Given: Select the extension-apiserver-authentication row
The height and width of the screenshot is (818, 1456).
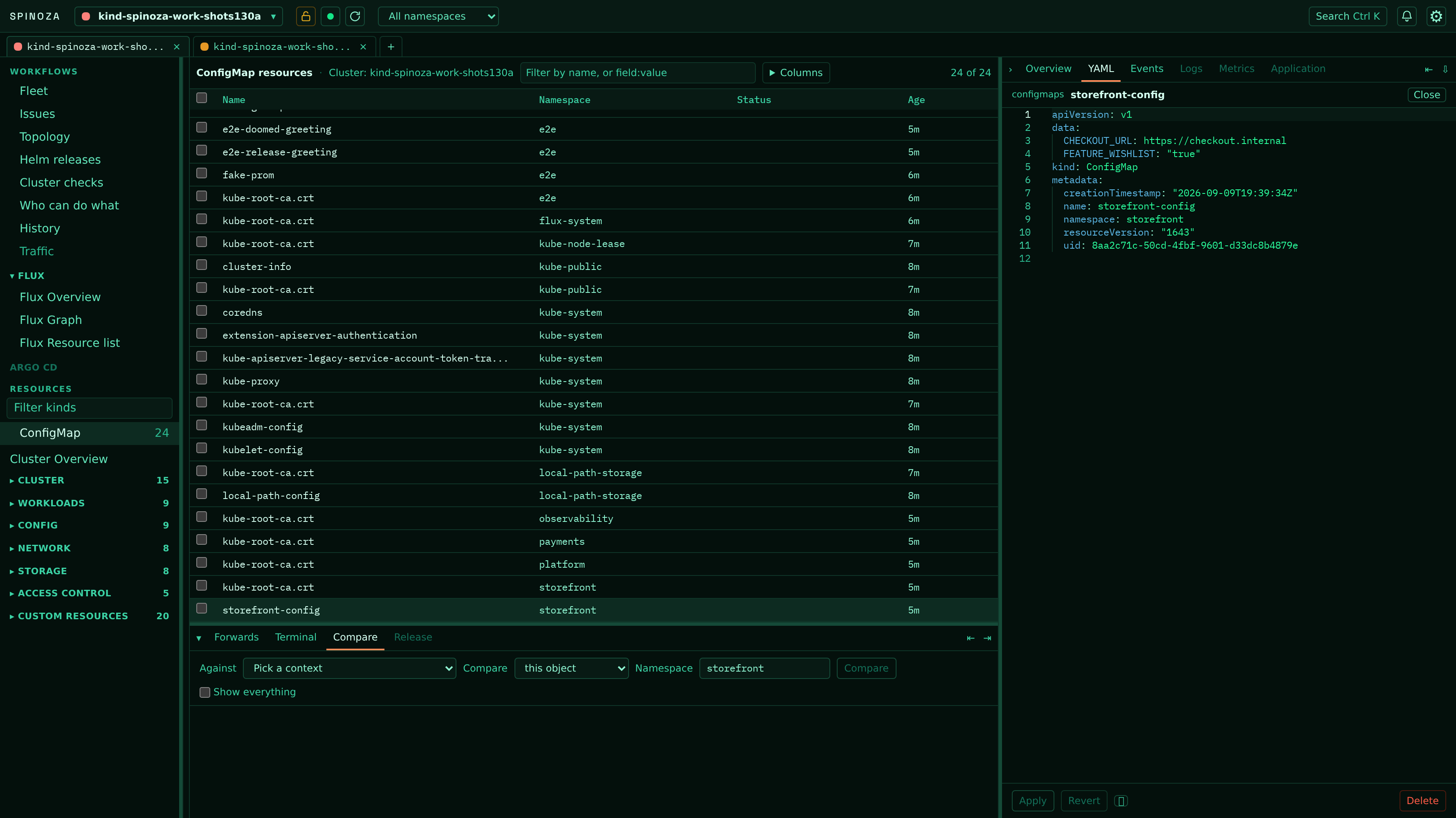Looking at the screenshot, I should (593, 335).
